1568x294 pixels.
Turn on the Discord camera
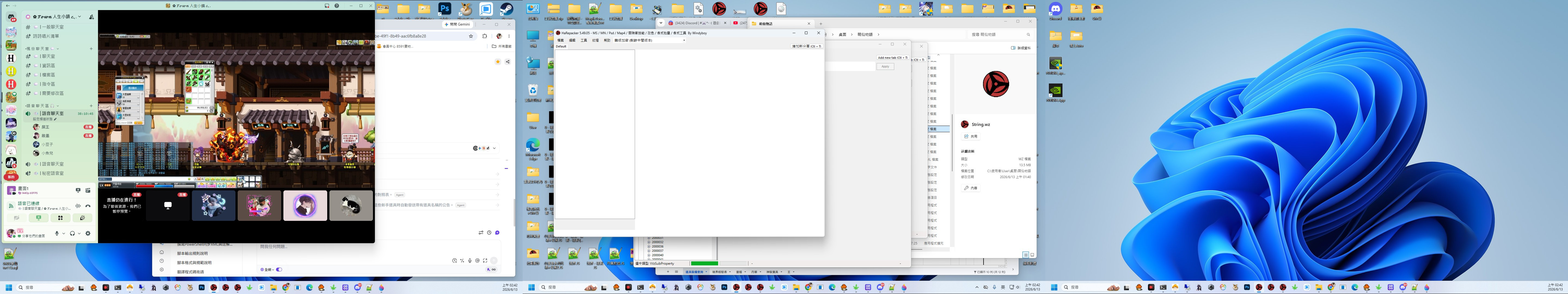[16, 217]
